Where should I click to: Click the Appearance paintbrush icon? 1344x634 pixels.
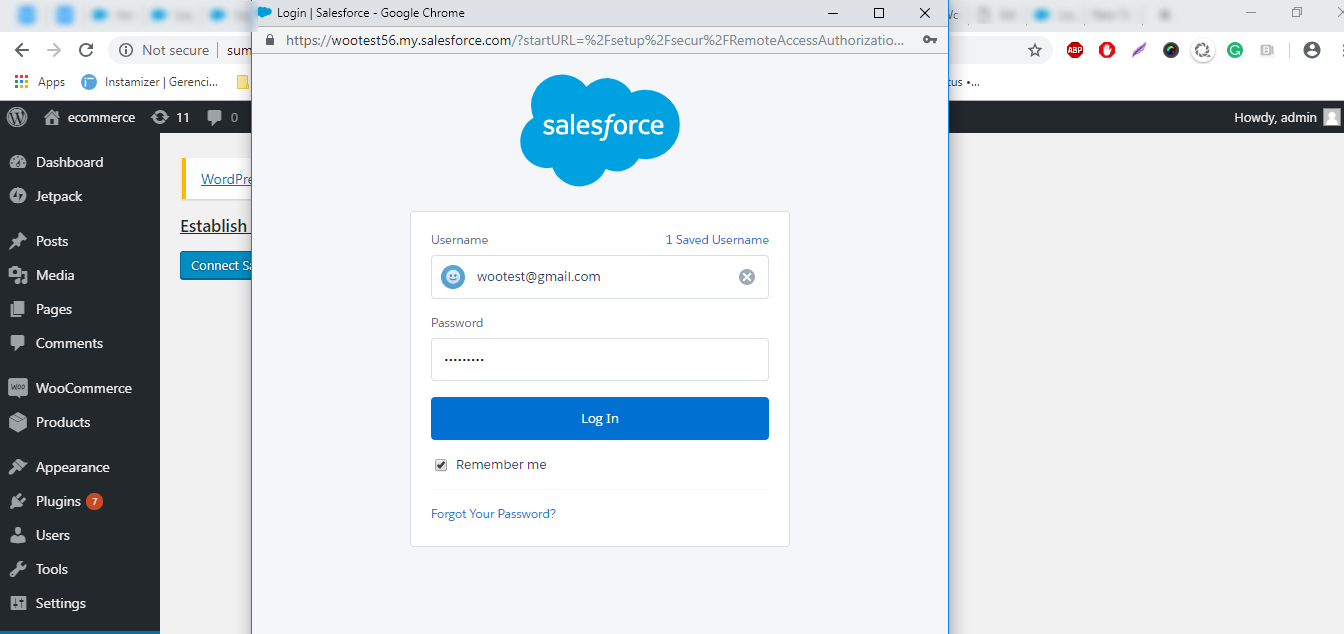click(17, 467)
